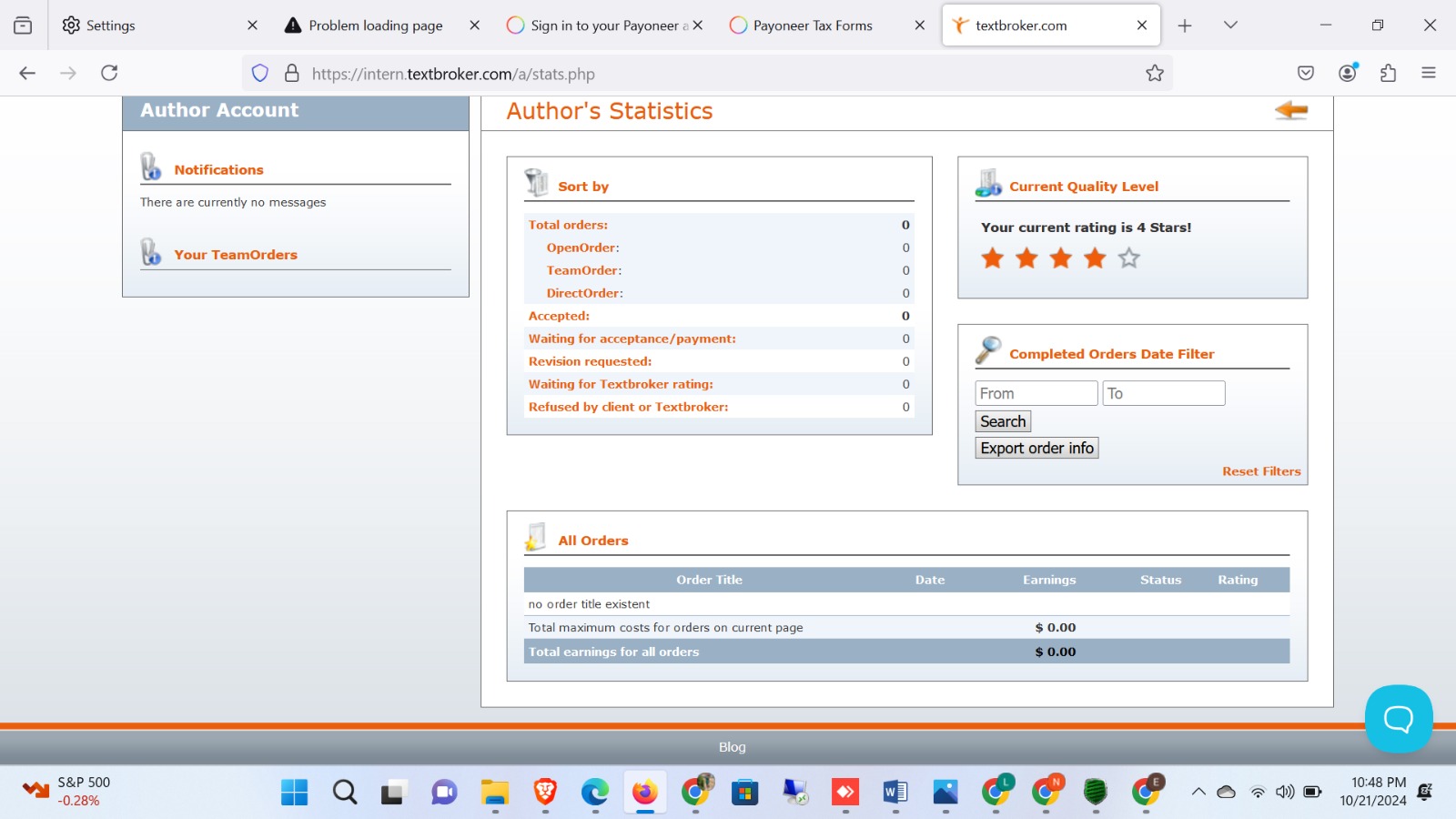Open the Firefox View icon in the tab bar
This screenshot has height=819, width=1456.
(x=23, y=25)
